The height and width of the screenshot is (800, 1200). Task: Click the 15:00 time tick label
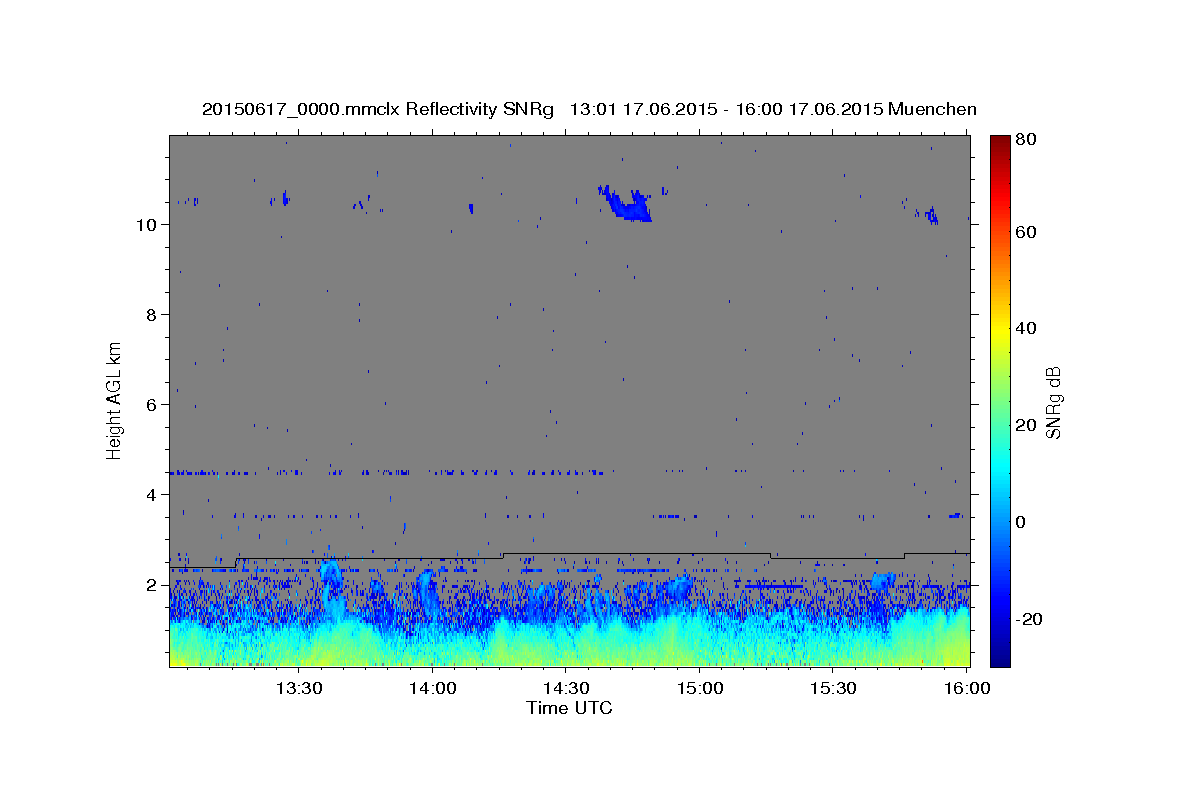[x=700, y=689]
